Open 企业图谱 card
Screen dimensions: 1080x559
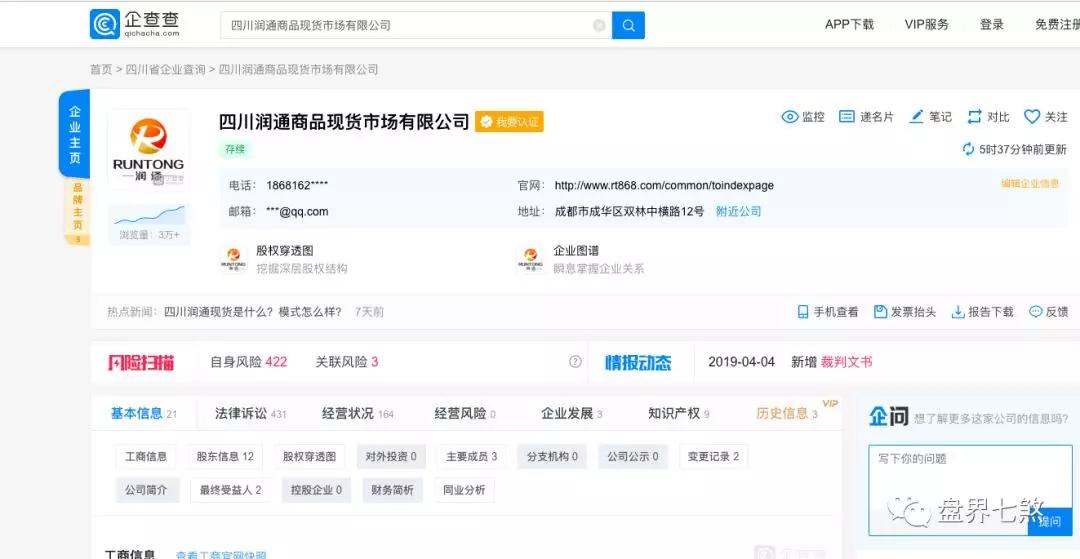click(580, 259)
